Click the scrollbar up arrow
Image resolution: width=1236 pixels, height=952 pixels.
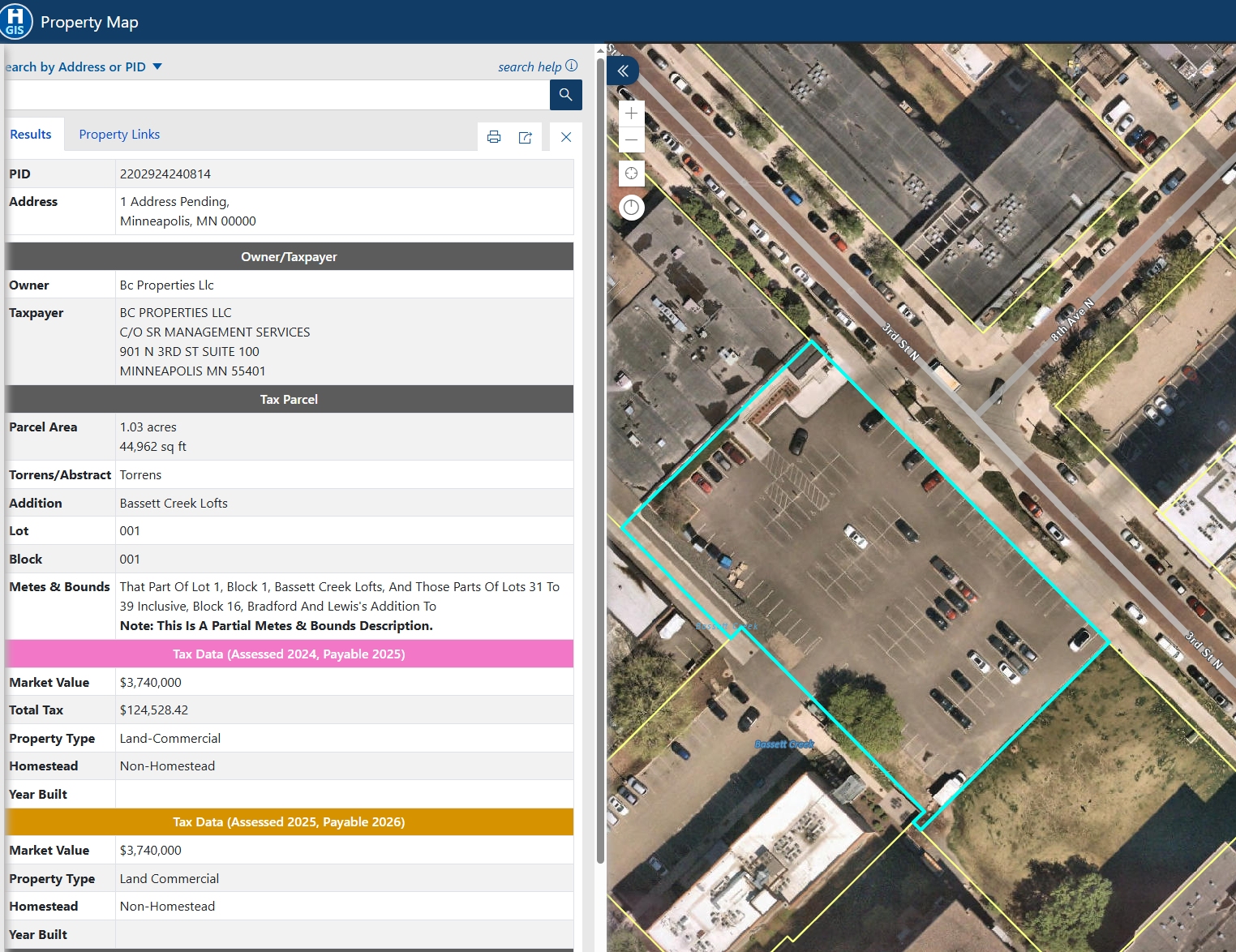point(600,50)
